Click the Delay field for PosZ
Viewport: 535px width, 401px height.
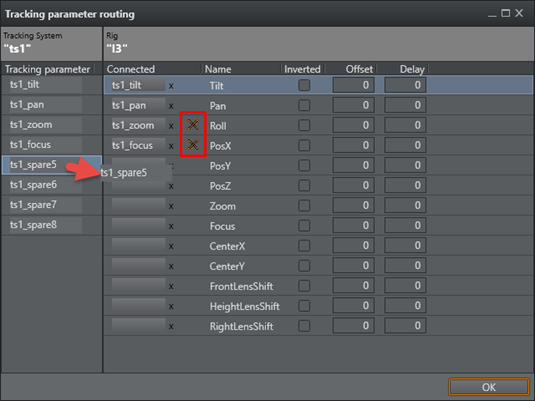click(x=405, y=185)
